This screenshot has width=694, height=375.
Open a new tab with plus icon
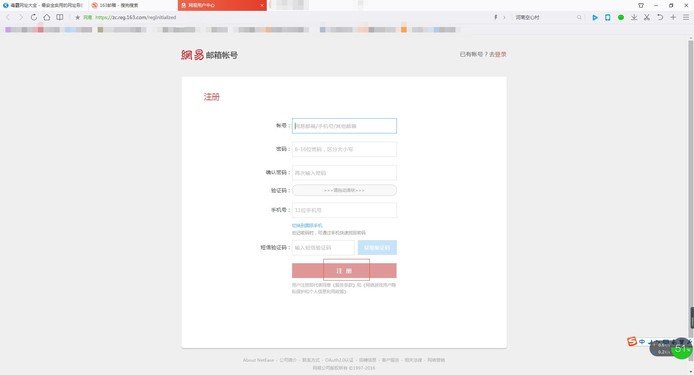[x=673, y=17]
